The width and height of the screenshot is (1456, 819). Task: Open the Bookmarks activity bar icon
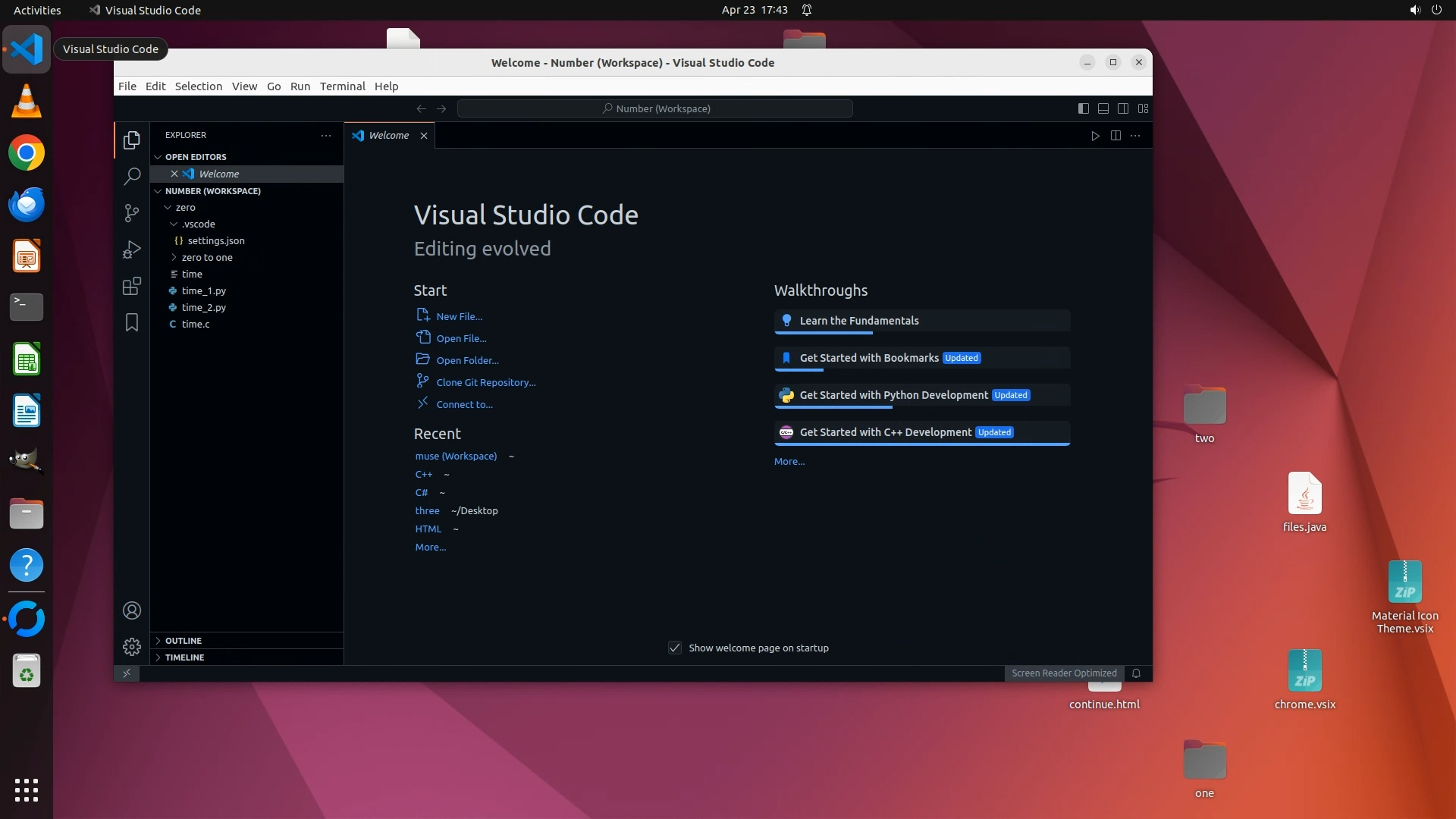132,322
